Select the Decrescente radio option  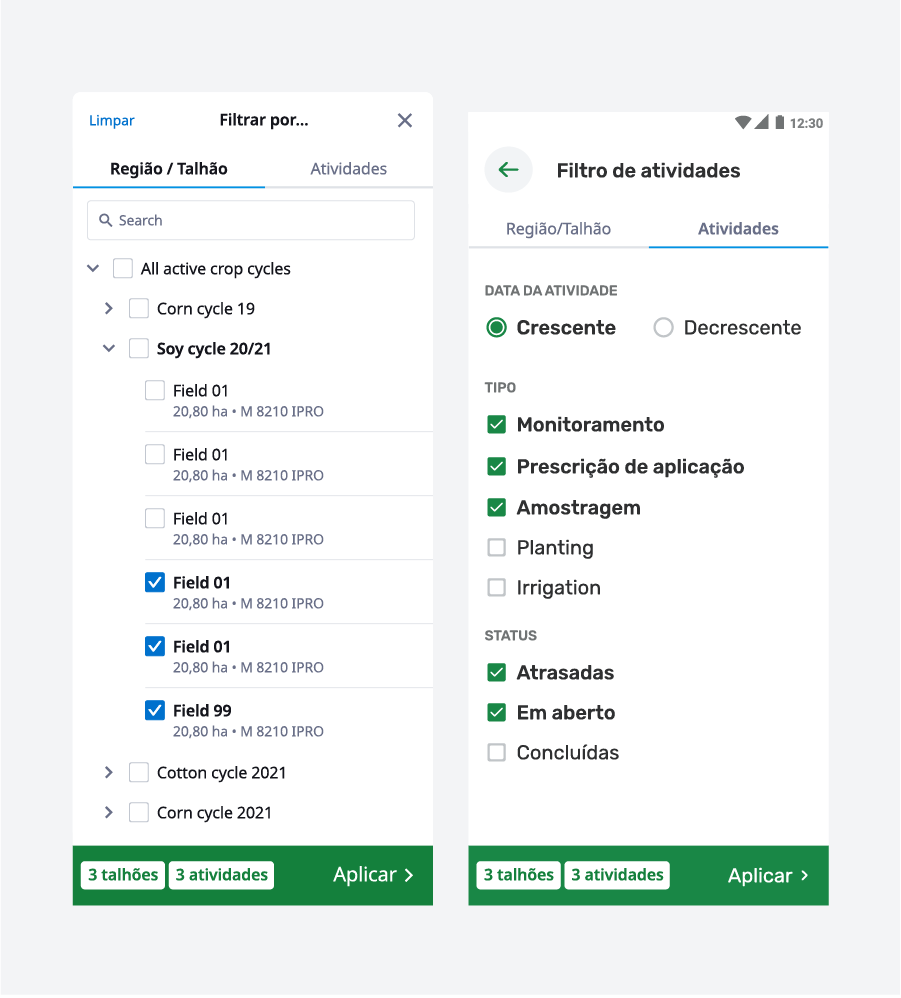pyautogui.click(x=663, y=327)
